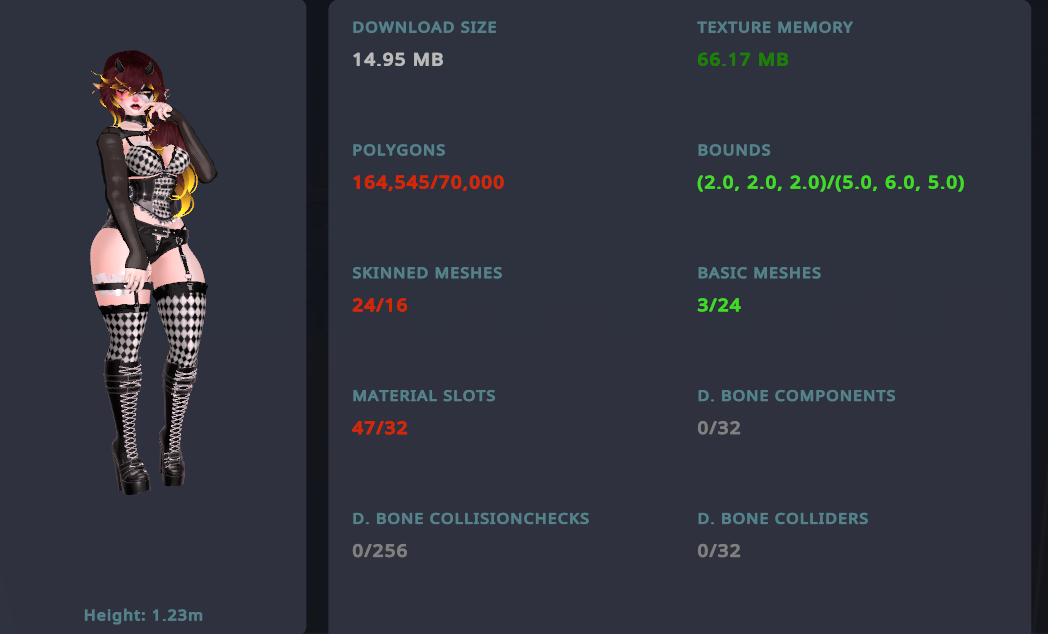Select the Bounds heading
Viewport: 1048px width, 634px height.
point(734,151)
